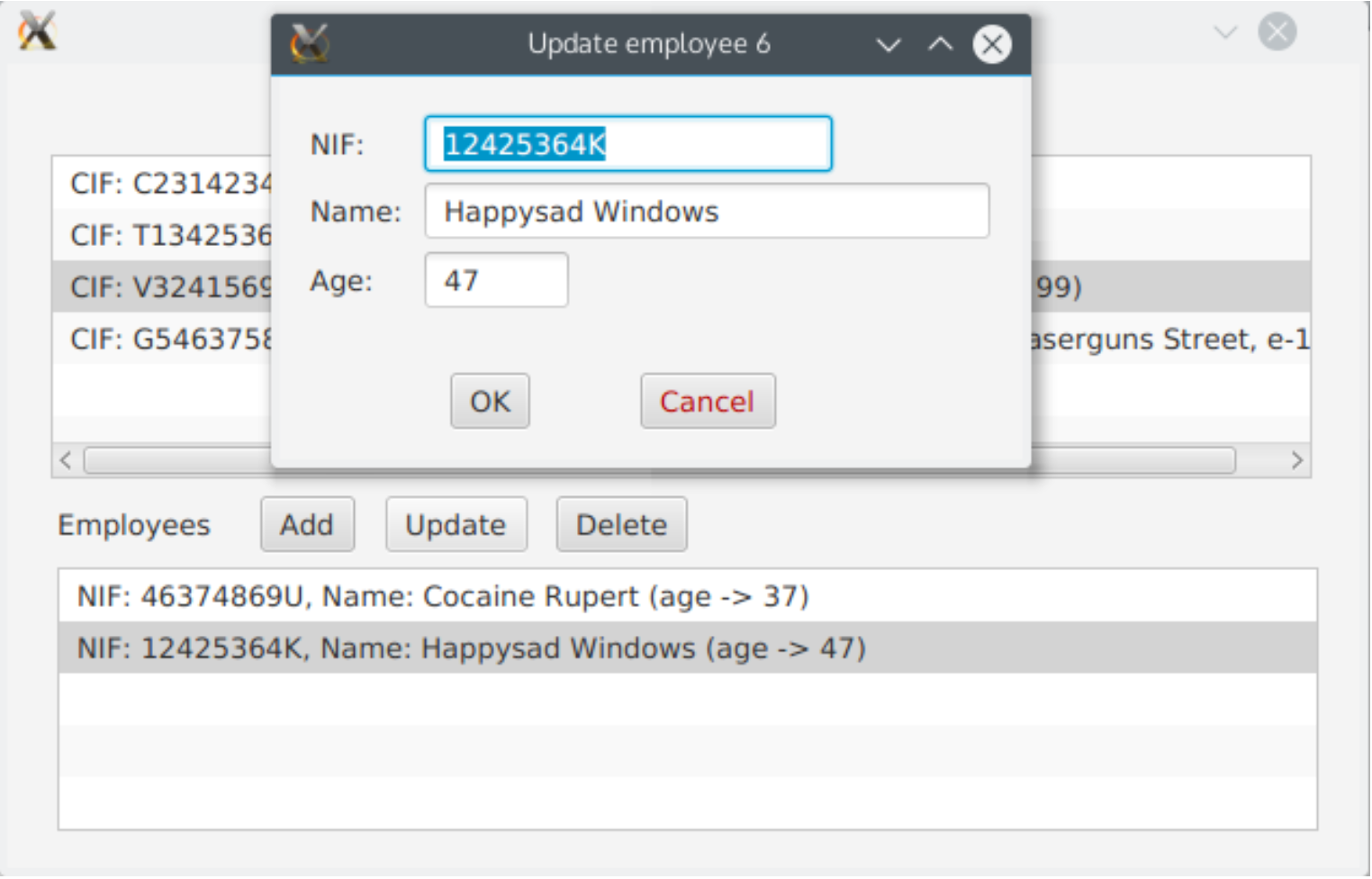
Task: Click the Delete employee button
Action: (621, 525)
